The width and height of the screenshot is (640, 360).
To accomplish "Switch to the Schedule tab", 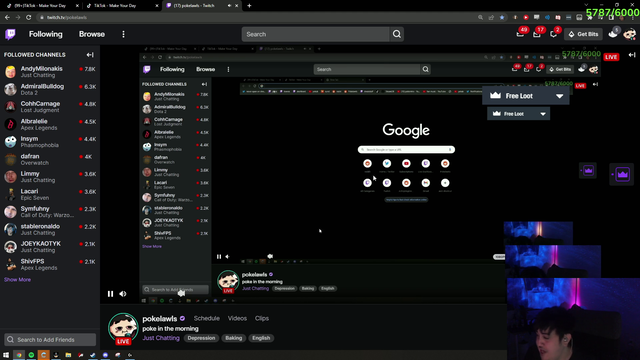I will click(x=207, y=318).
